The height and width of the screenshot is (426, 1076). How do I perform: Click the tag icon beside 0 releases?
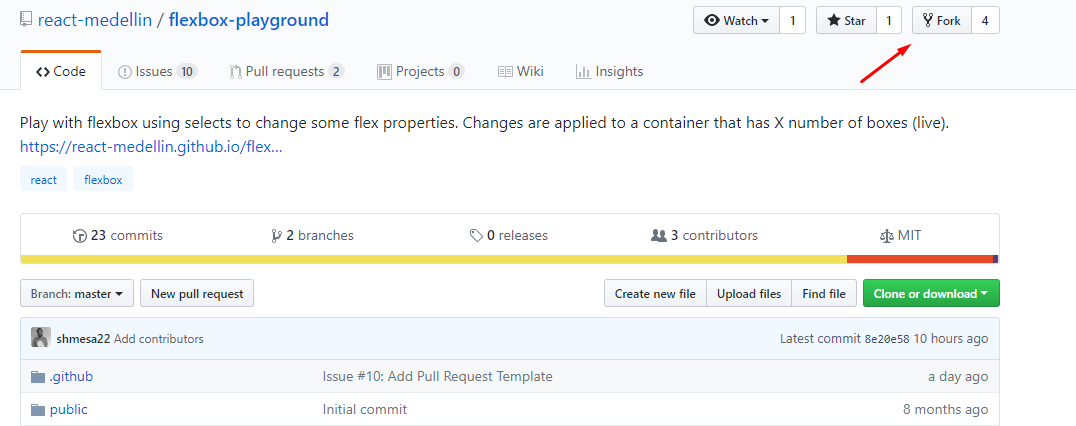(x=476, y=236)
